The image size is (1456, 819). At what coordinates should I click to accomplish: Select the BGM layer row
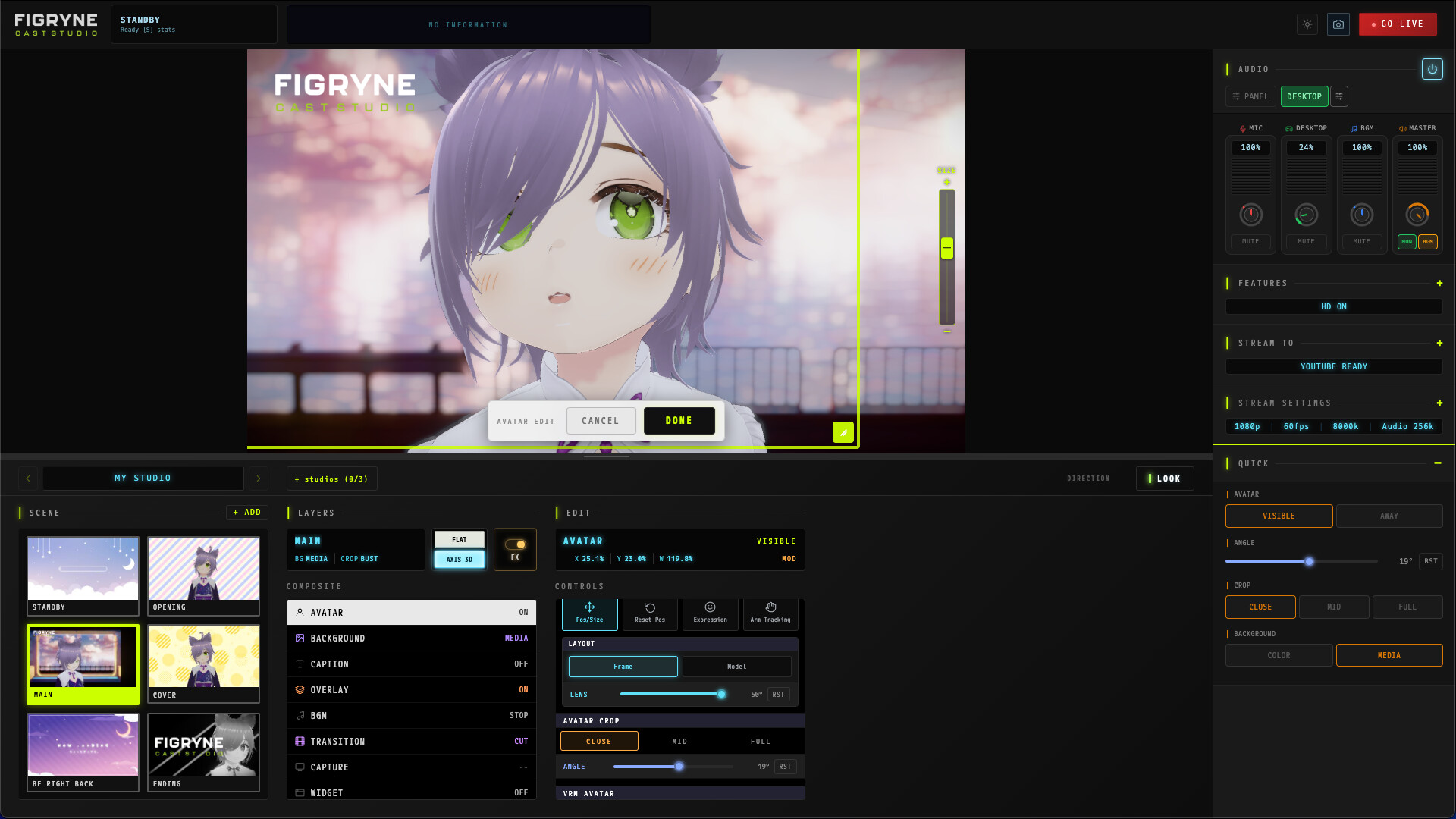click(412, 716)
